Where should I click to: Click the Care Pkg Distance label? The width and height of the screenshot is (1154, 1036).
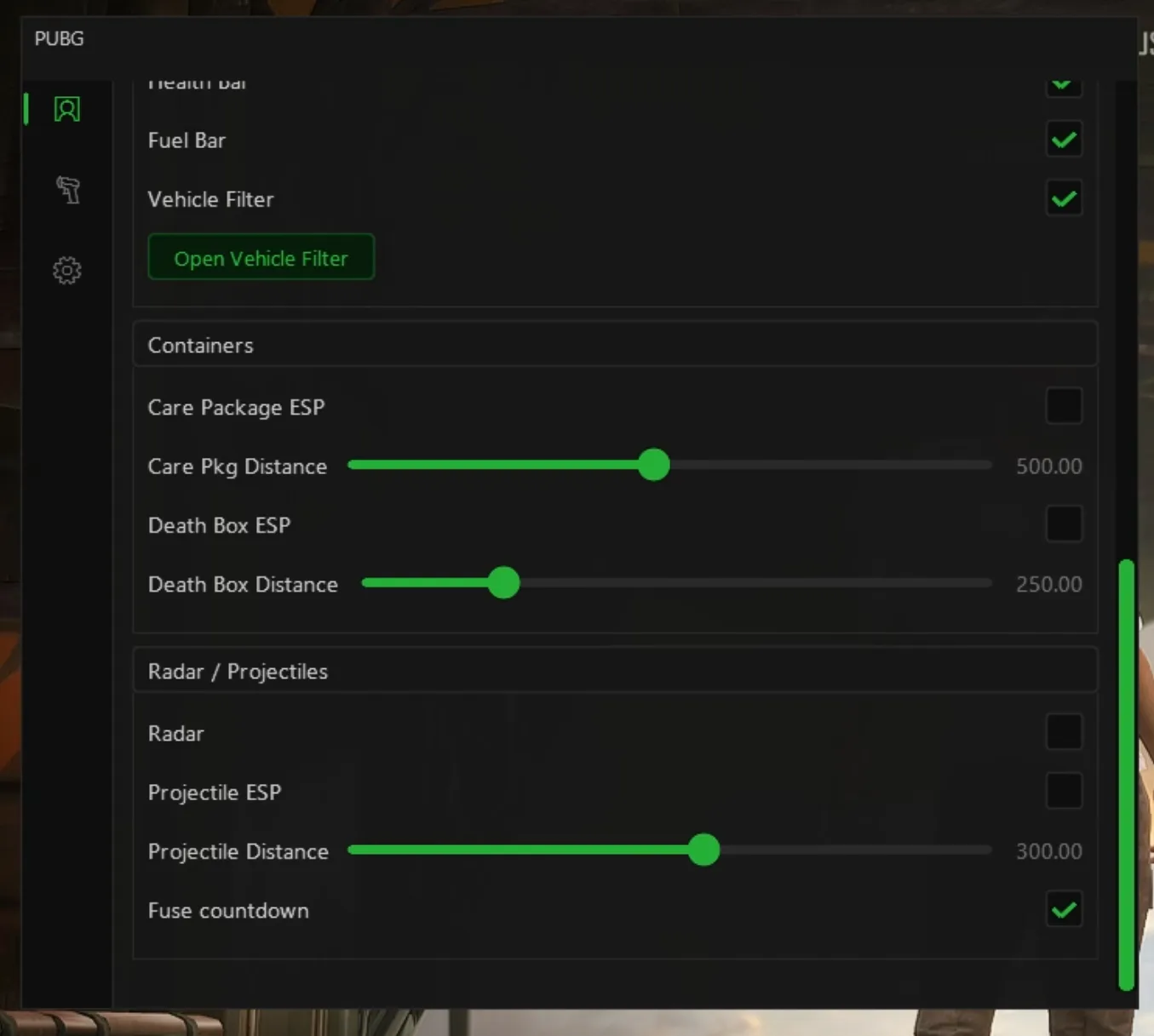point(237,466)
